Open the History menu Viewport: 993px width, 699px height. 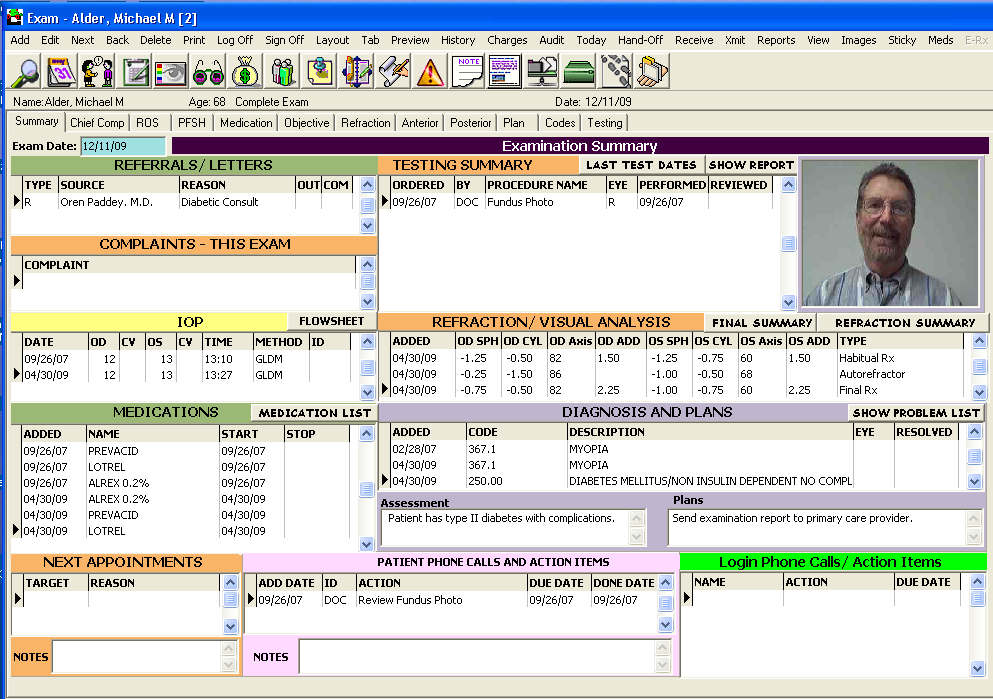[x=458, y=40]
